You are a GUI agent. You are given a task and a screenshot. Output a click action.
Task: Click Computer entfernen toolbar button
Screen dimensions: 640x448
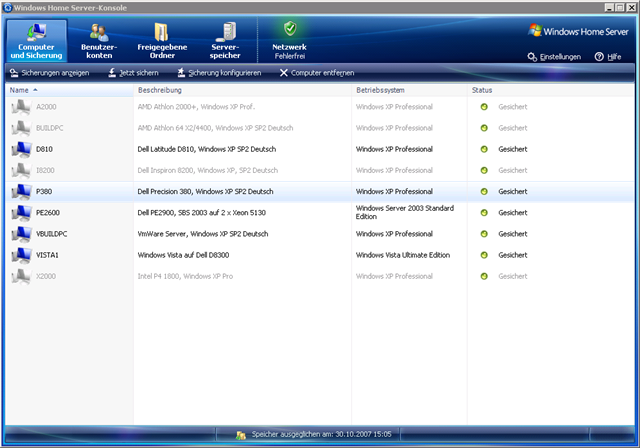317,73
